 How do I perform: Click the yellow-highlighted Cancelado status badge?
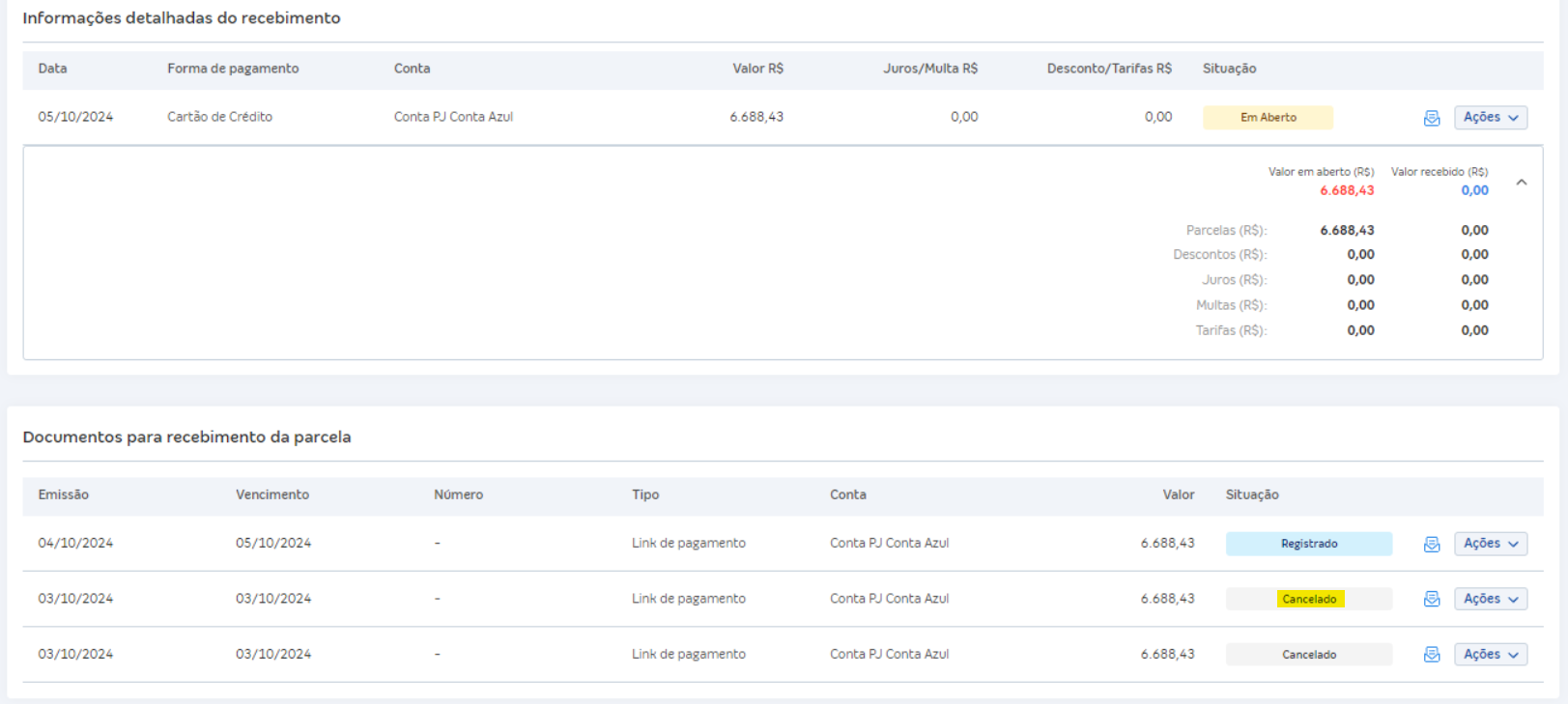(1309, 600)
